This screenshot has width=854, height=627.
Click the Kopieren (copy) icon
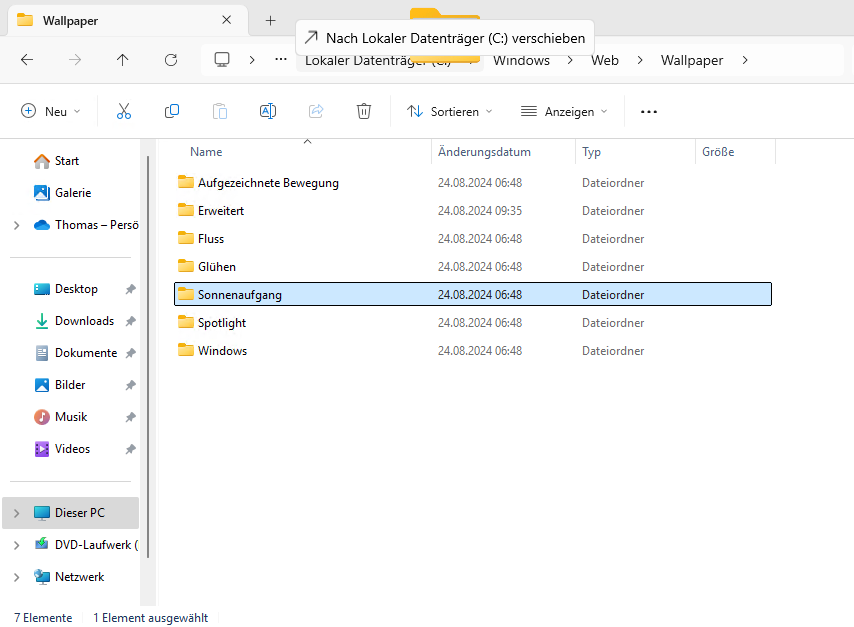click(x=171, y=111)
